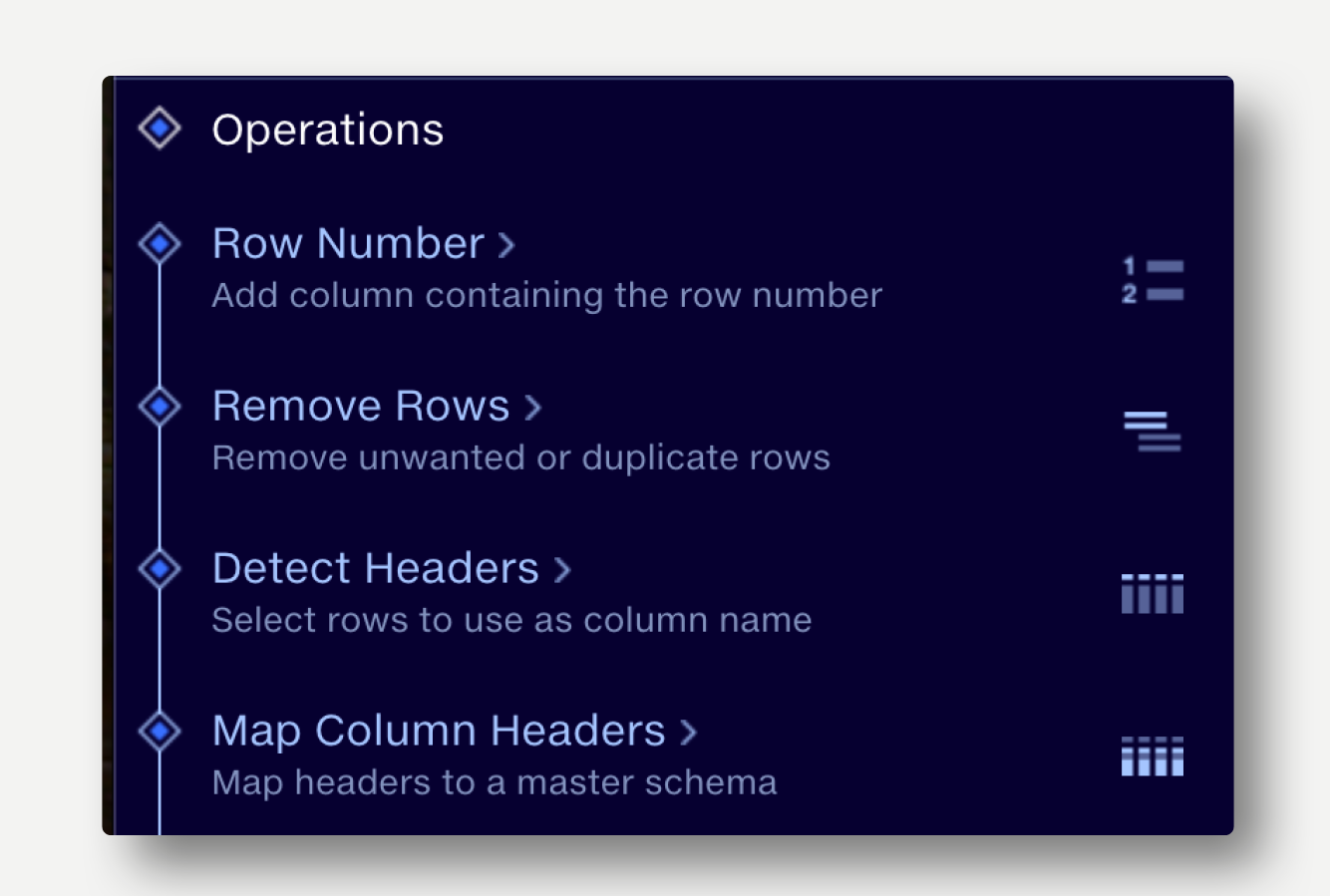Image resolution: width=1336 pixels, height=896 pixels.
Task: Expand the Map Column Headers chevron arrow
Action: [x=688, y=733]
